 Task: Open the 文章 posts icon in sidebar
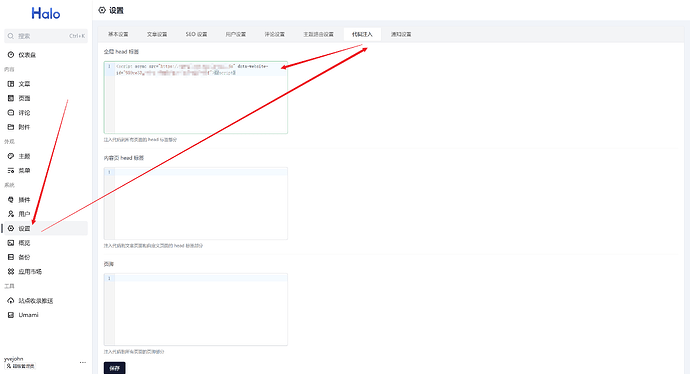coord(11,84)
